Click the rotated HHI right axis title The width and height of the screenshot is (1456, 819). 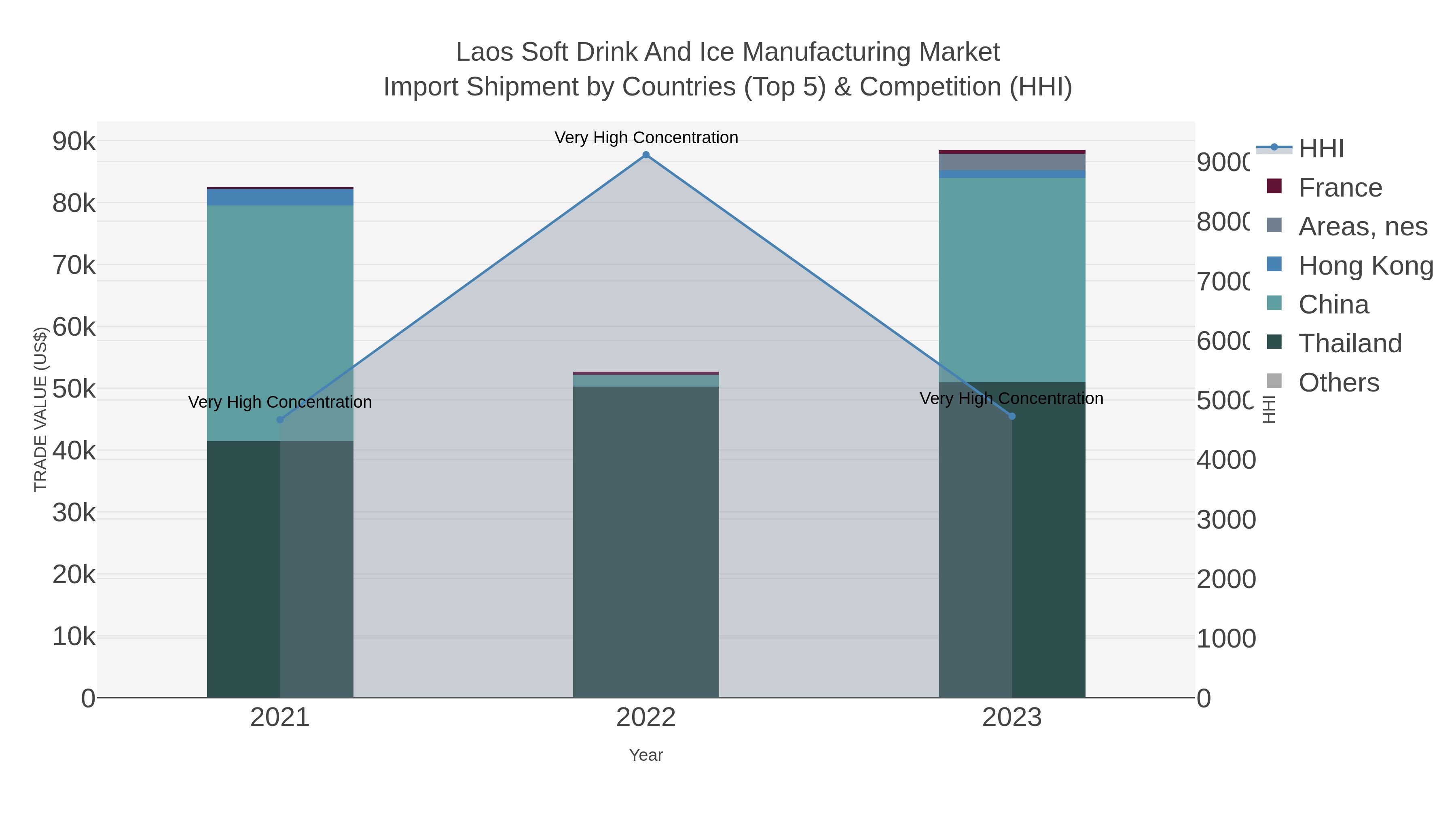[1270, 409]
